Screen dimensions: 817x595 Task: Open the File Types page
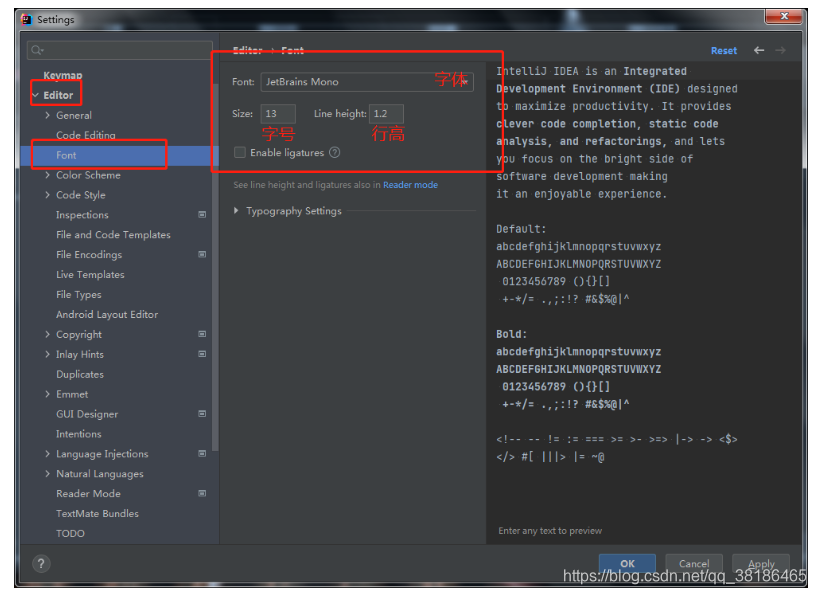[79, 294]
